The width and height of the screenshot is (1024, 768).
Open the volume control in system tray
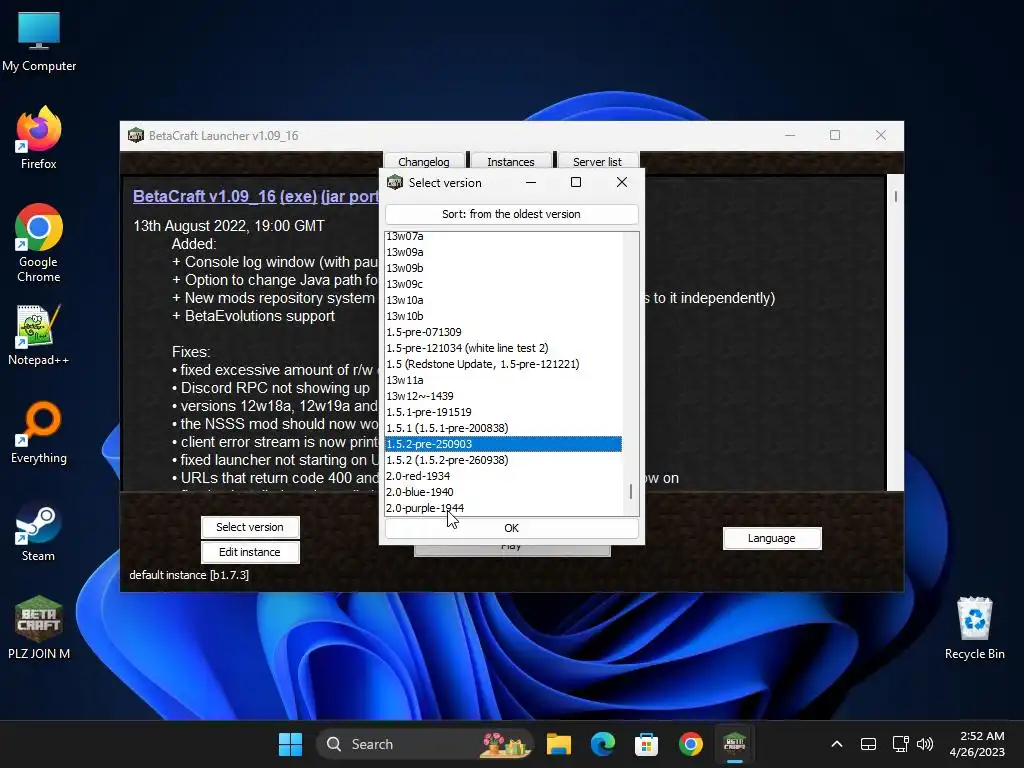tap(925, 744)
